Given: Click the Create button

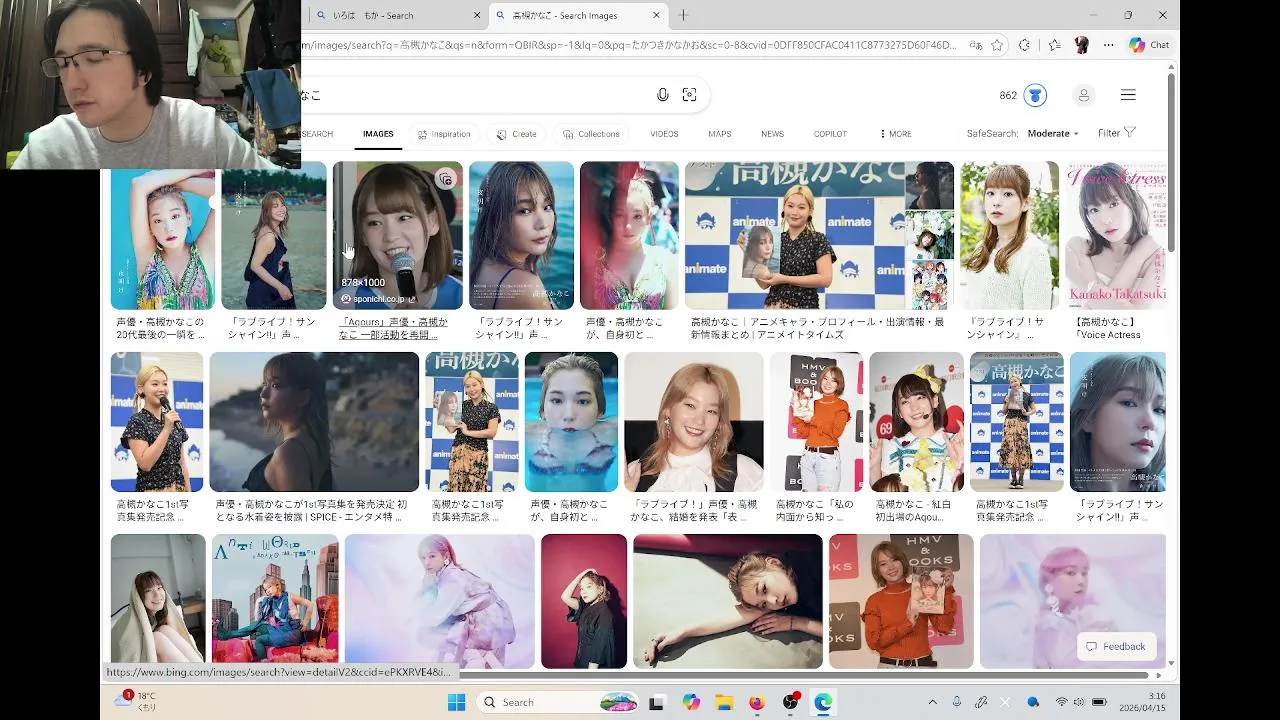Looking at the screenshot, I should [516, 134].
